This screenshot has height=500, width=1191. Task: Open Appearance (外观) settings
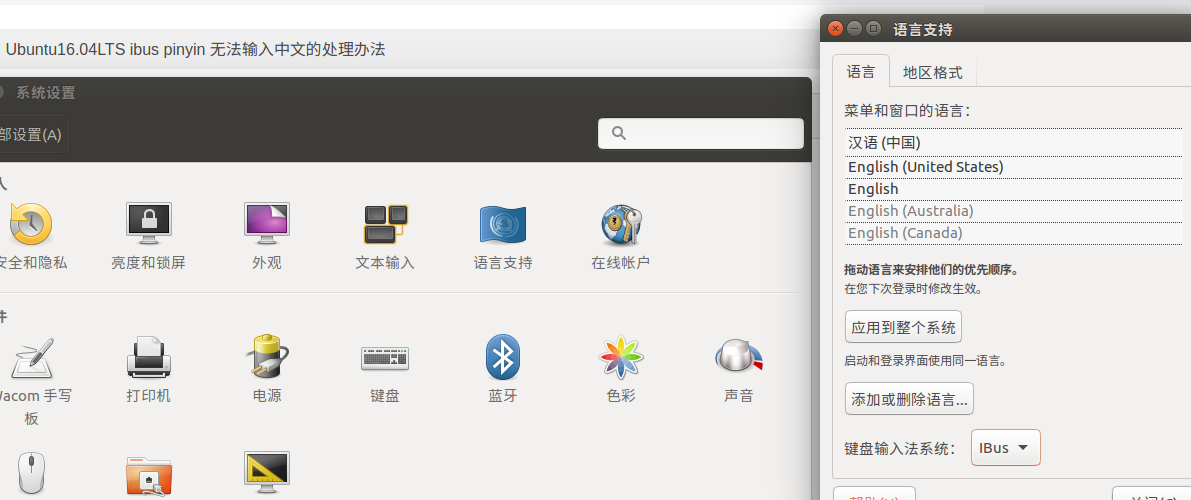coord(267,223)
